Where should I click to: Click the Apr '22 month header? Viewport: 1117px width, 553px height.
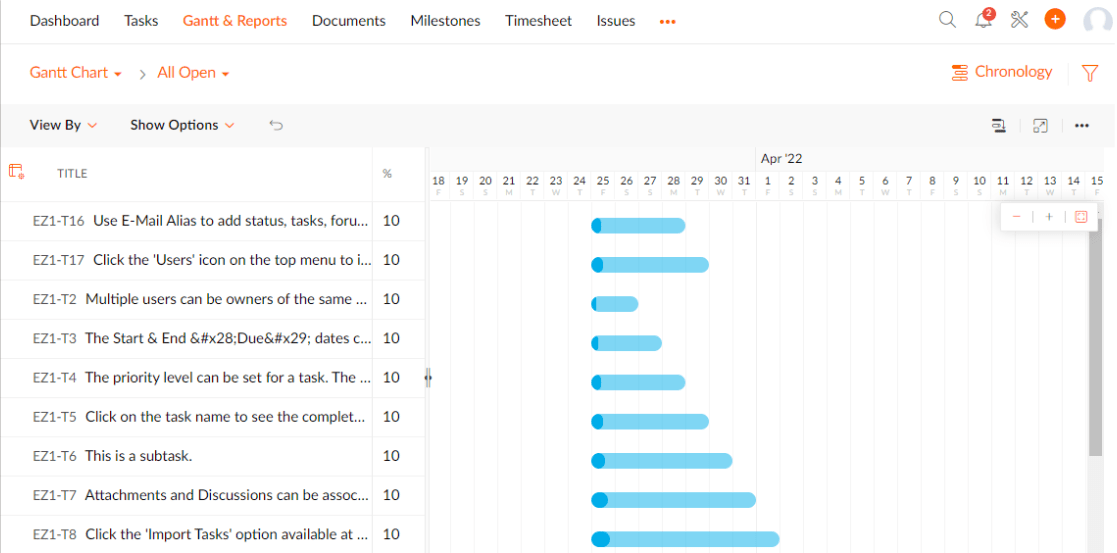[x=781, y=158]
